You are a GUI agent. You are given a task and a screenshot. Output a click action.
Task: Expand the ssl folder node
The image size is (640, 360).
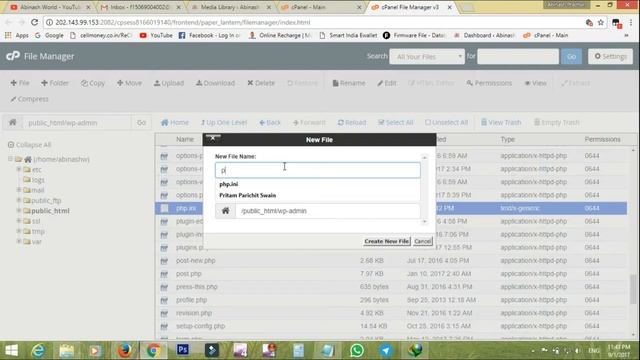click(x=18, y=220)
